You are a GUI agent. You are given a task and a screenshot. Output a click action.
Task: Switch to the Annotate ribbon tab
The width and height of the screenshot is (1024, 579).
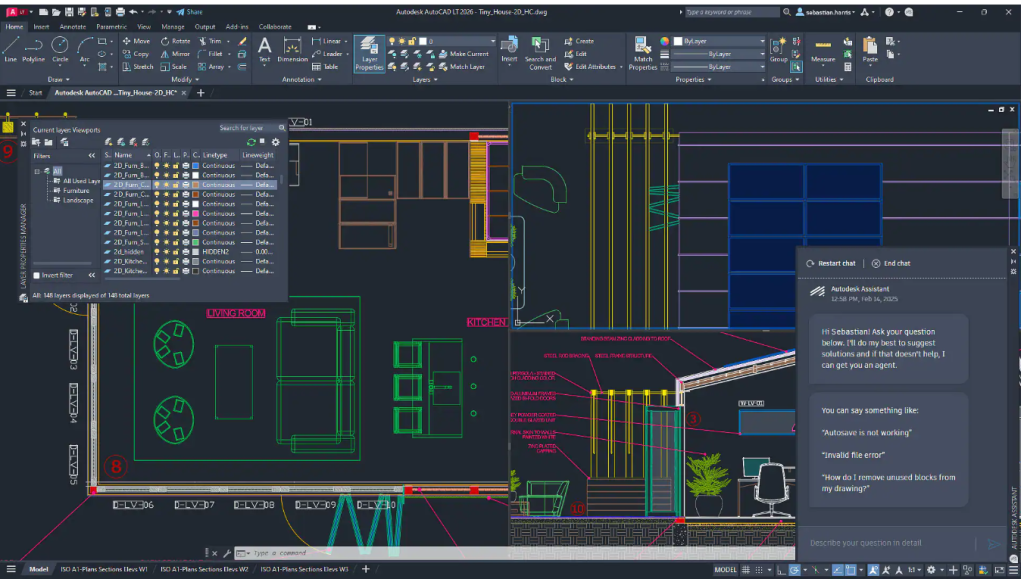click(72, 27)
